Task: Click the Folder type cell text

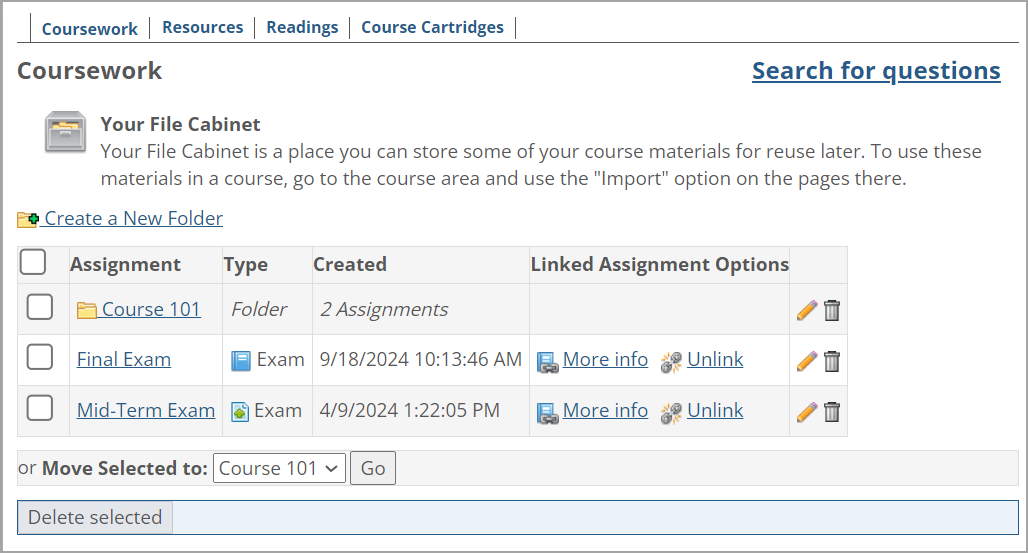Action: (x=259, y=309)
